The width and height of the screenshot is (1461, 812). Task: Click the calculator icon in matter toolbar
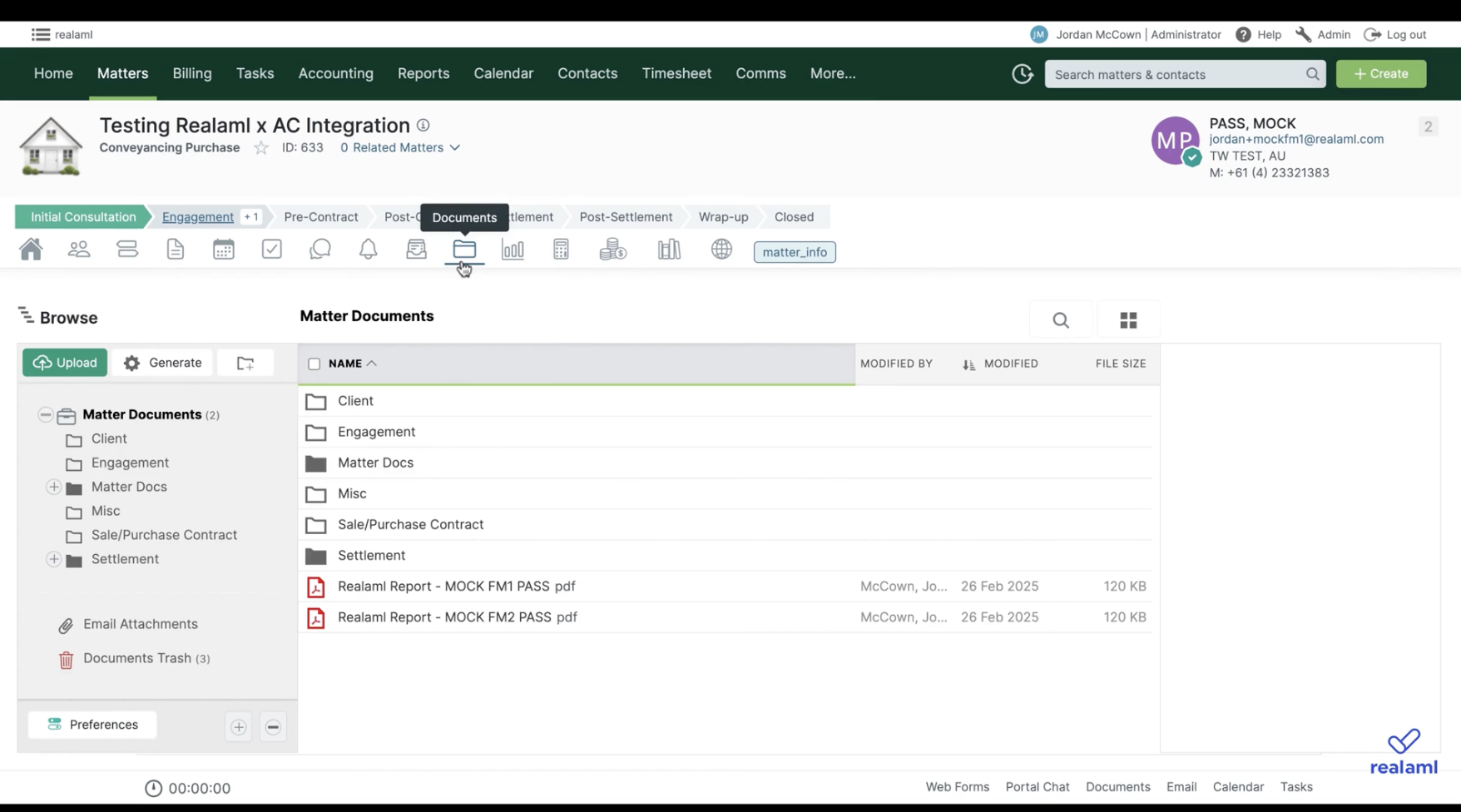(561, 250)
